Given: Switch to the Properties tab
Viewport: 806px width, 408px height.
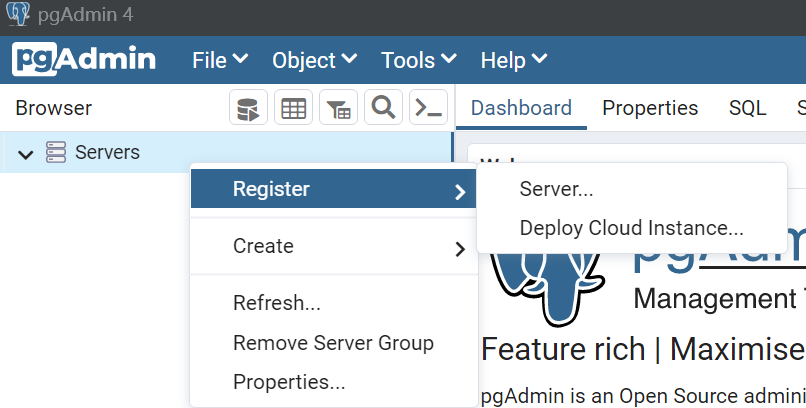Looking at the screenshot, I should (650, 108).
